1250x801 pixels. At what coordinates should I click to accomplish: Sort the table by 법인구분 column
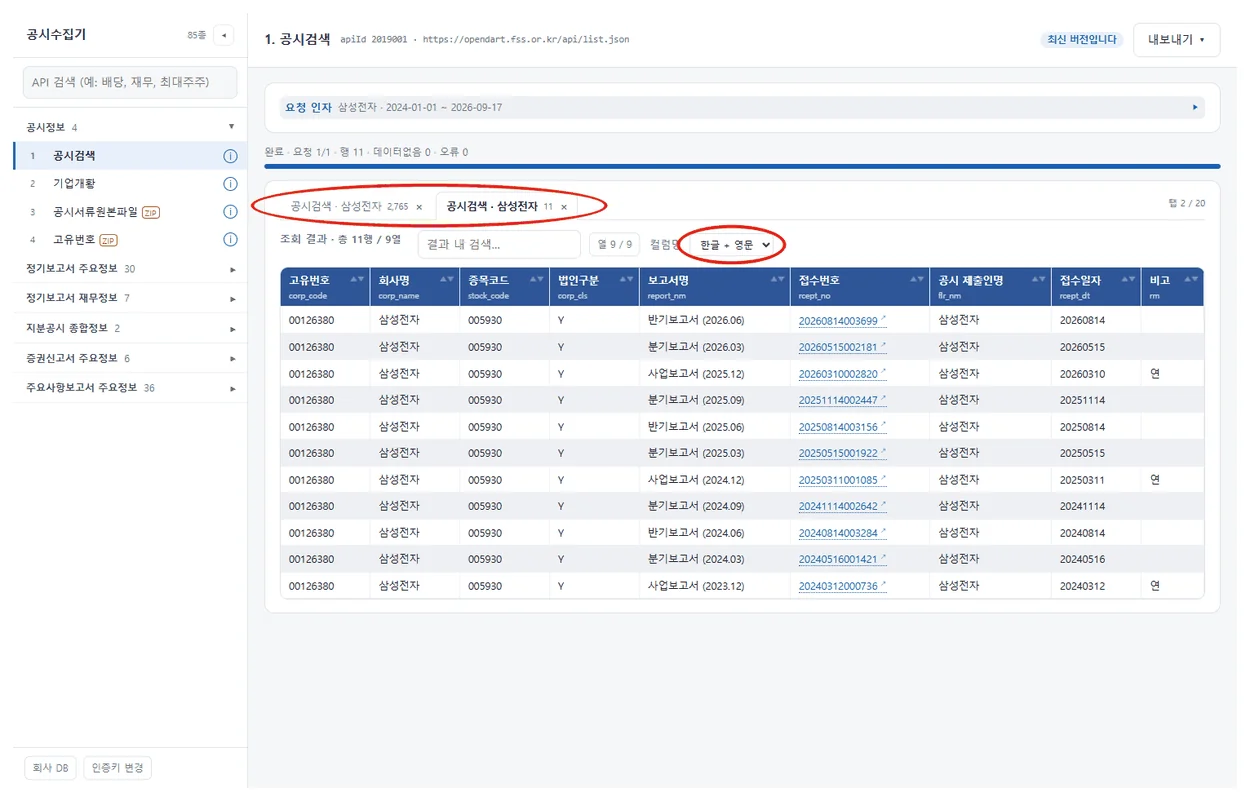click(627, 280)
